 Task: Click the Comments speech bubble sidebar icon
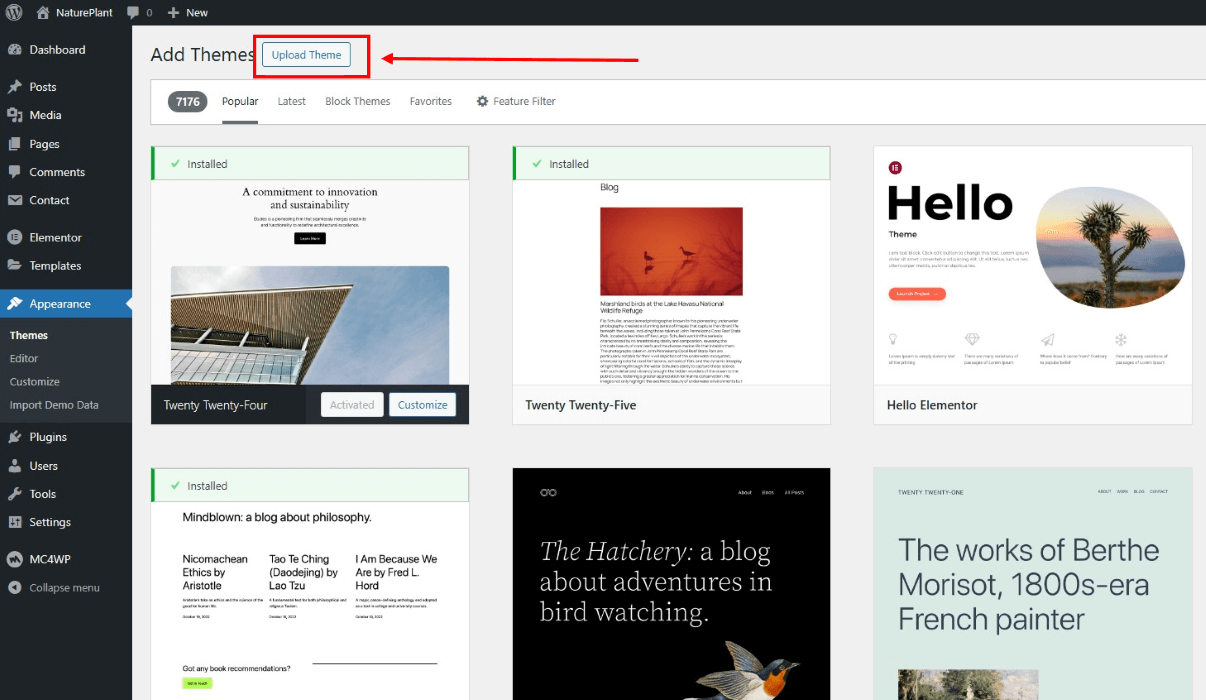click(15, 172)
